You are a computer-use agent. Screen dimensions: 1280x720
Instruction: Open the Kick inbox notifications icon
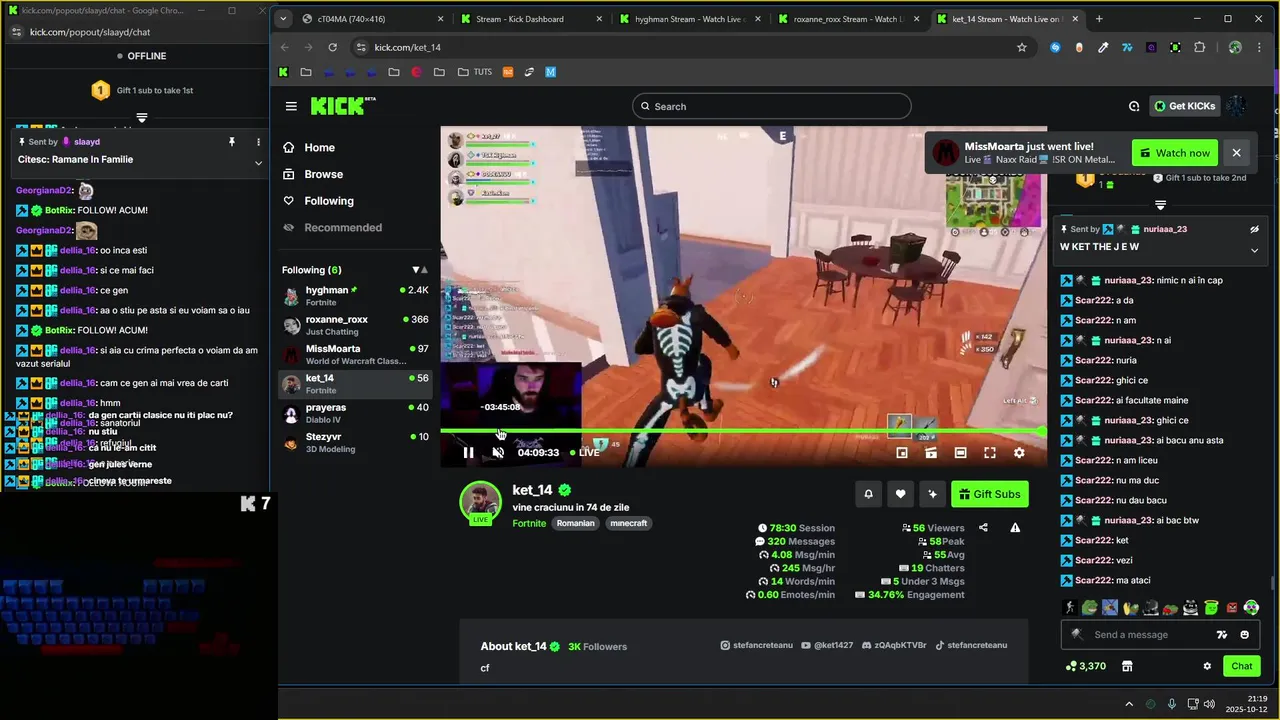tap(1134, 106)
